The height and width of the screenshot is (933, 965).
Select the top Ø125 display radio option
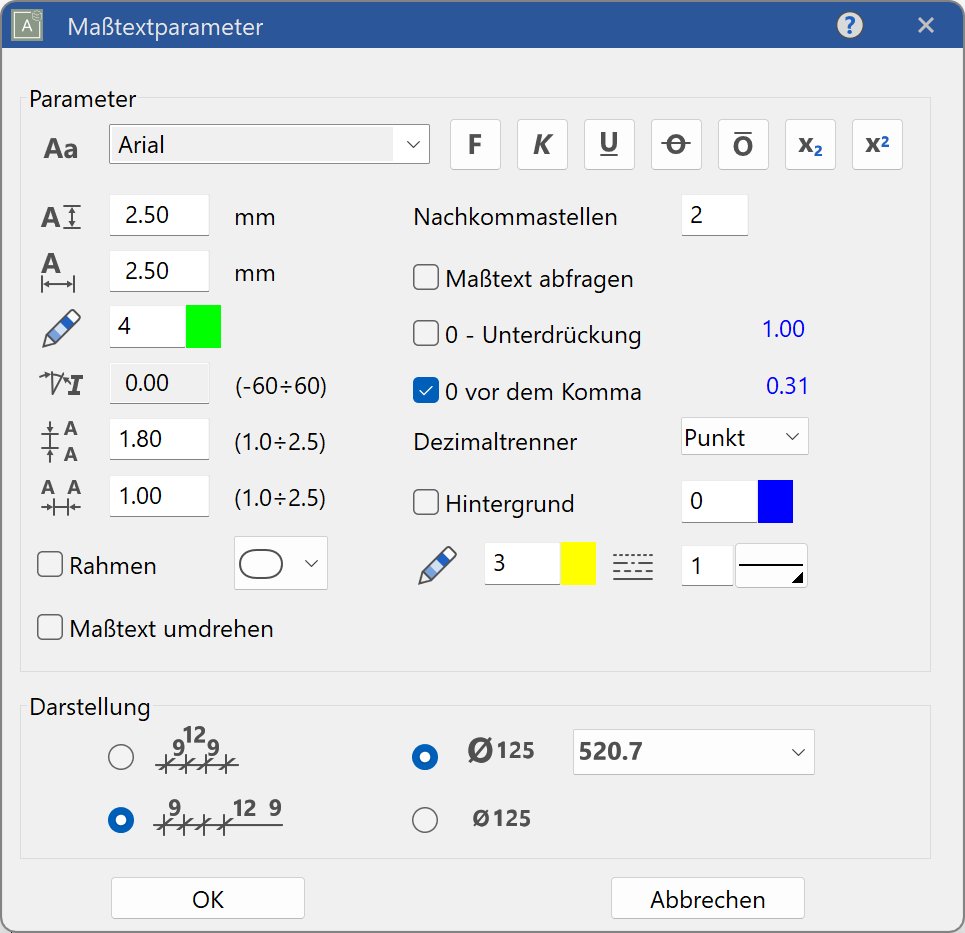[x=424, y=757]
